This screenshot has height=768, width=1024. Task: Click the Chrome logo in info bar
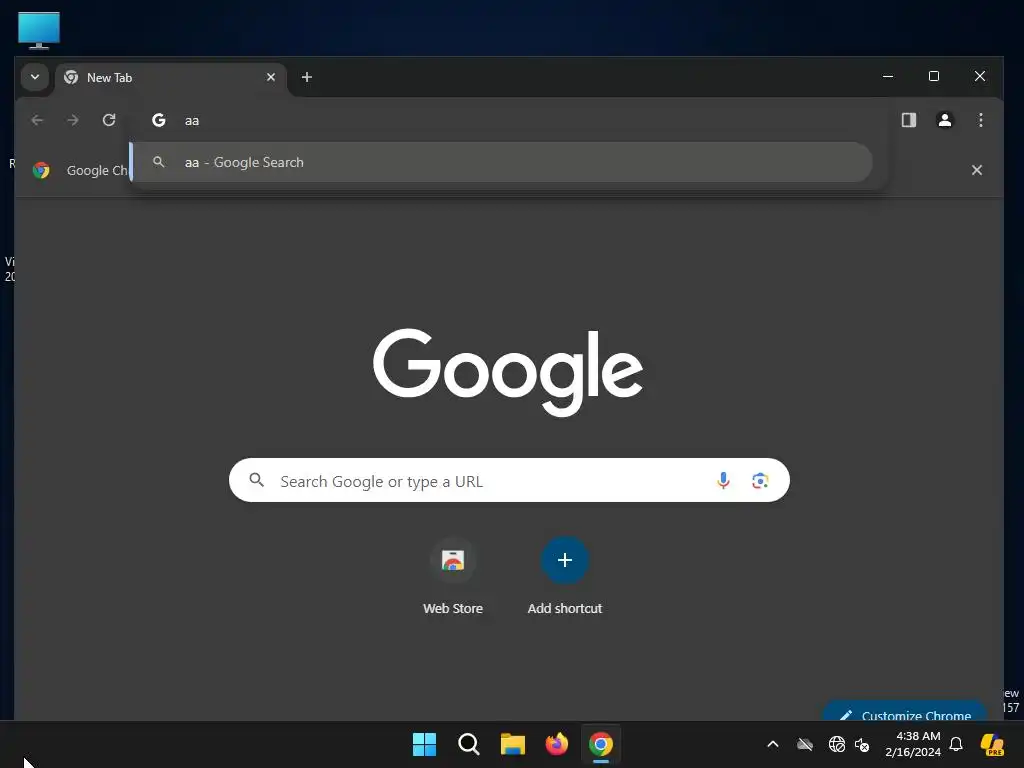41,170
